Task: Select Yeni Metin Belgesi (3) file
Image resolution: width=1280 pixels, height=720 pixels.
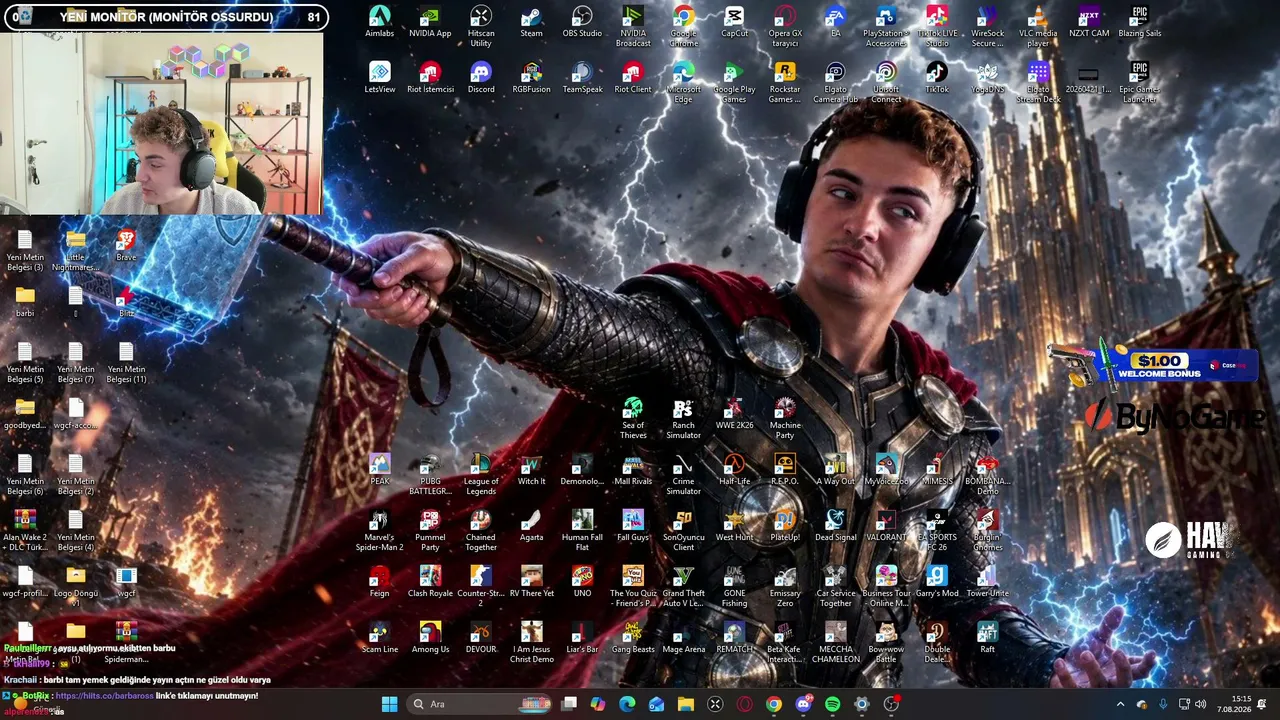Action: pos(25,251)
